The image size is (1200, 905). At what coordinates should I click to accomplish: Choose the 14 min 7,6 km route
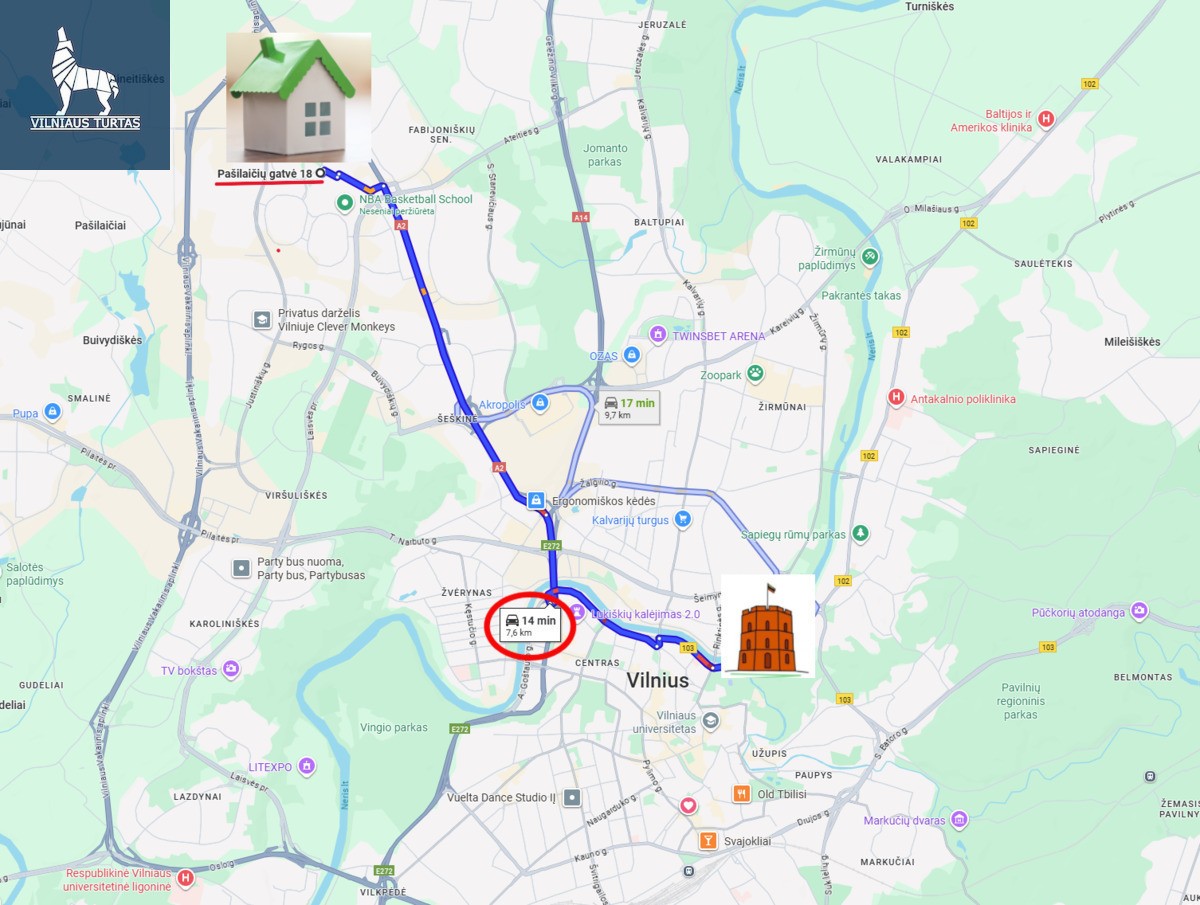531,626
